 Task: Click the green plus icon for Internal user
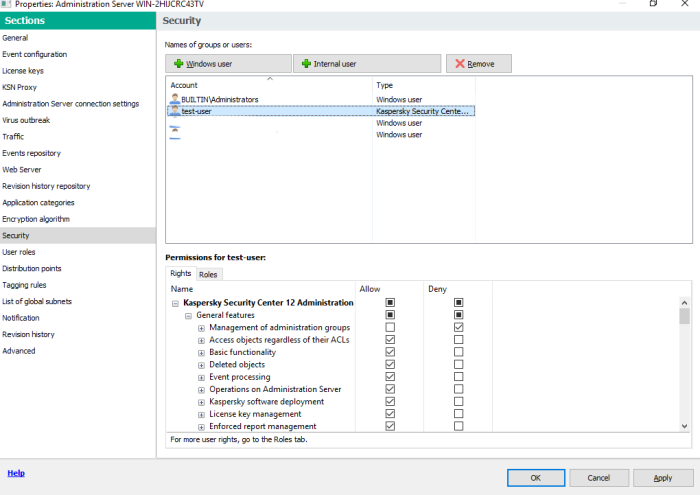pyautogui.click(x=306, y=64)
